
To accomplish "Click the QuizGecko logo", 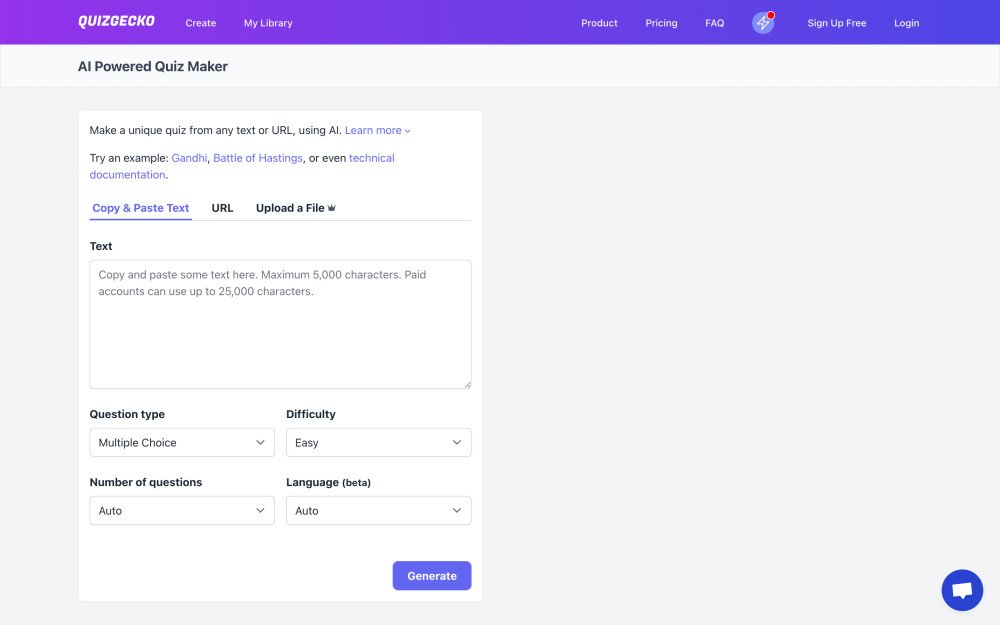I will pos(116,22).
